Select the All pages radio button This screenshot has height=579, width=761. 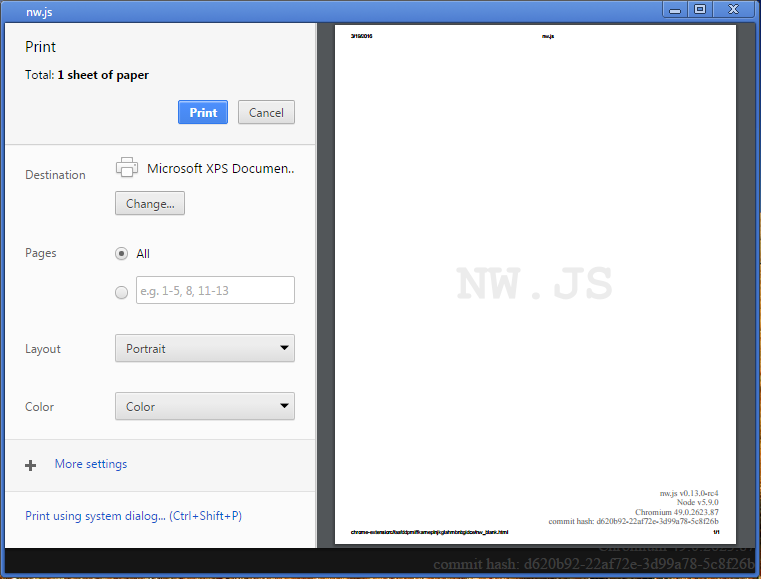click(x=122, y=254)
